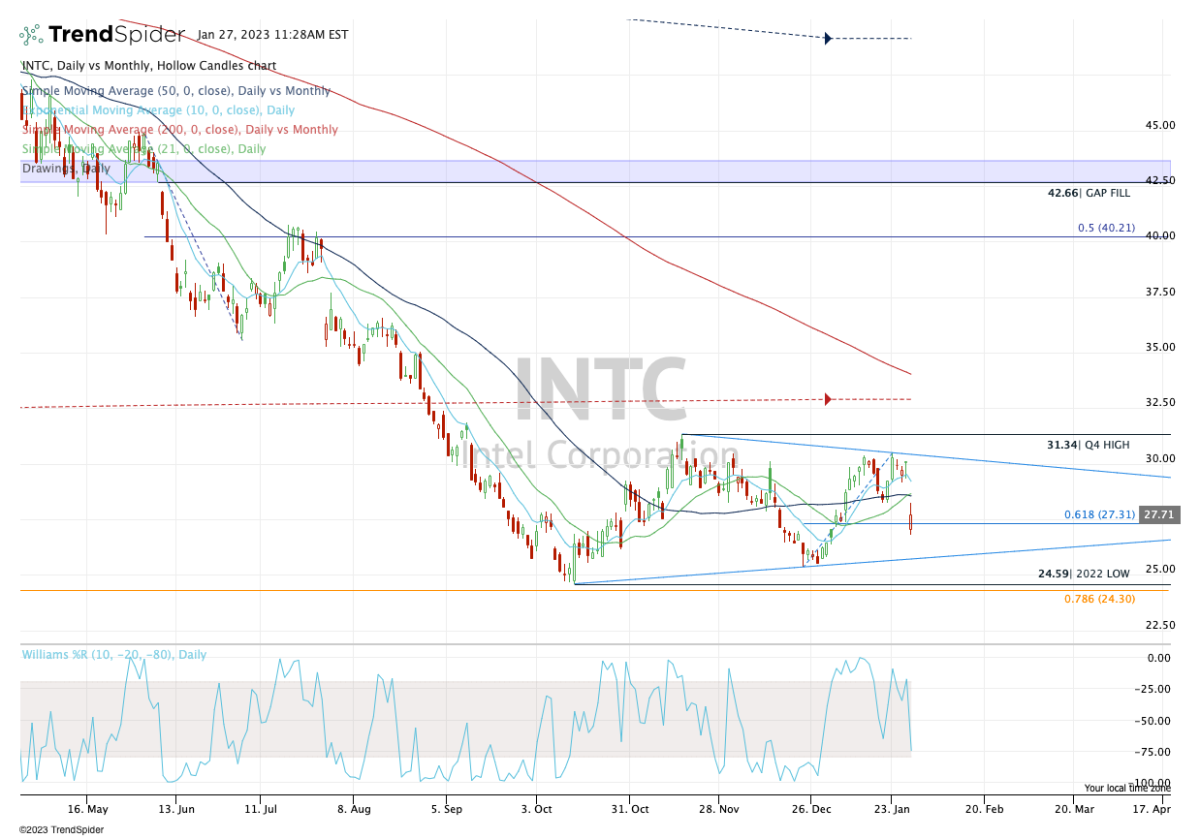Click the 0.618 (27.31) Fibonacci label
This screenshot has width=1200, height=839.
click(1099, 515)
